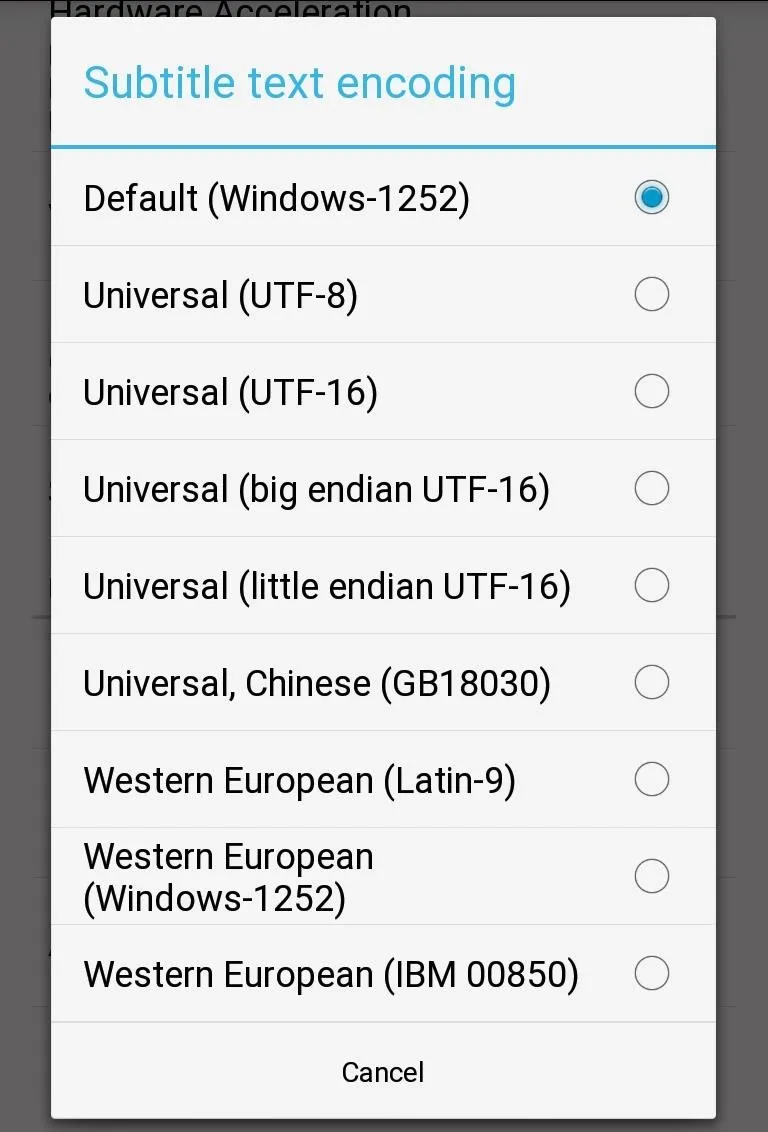Choose the Universal (UTF-8) text label

pyautogui.click(x=220, y=296)
